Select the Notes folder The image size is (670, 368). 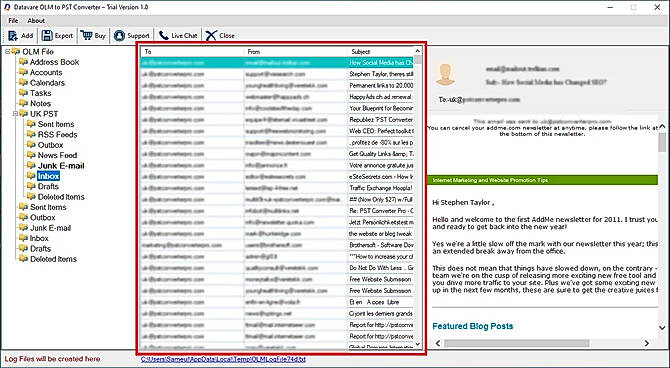pos(40,103)
